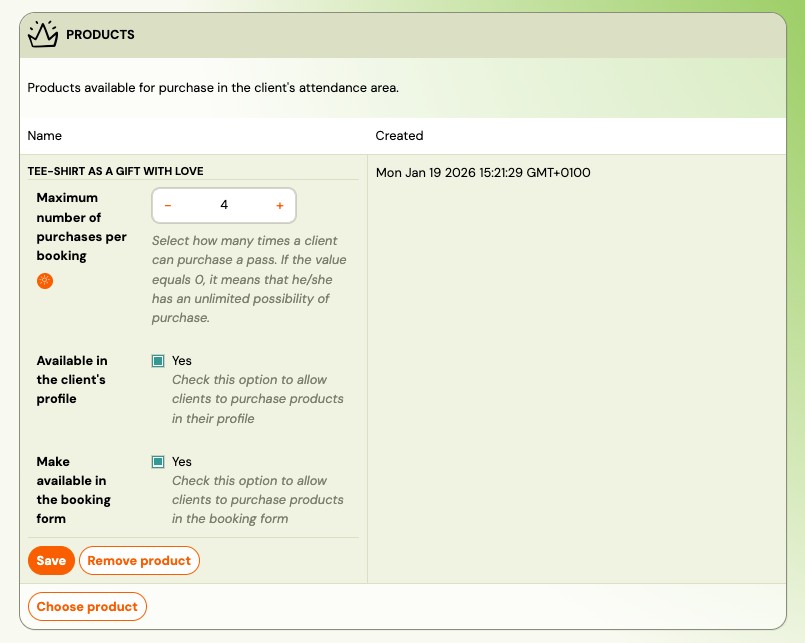Save the product settings
The width and height of the screenshot is (805, 643).
[51, 560]
